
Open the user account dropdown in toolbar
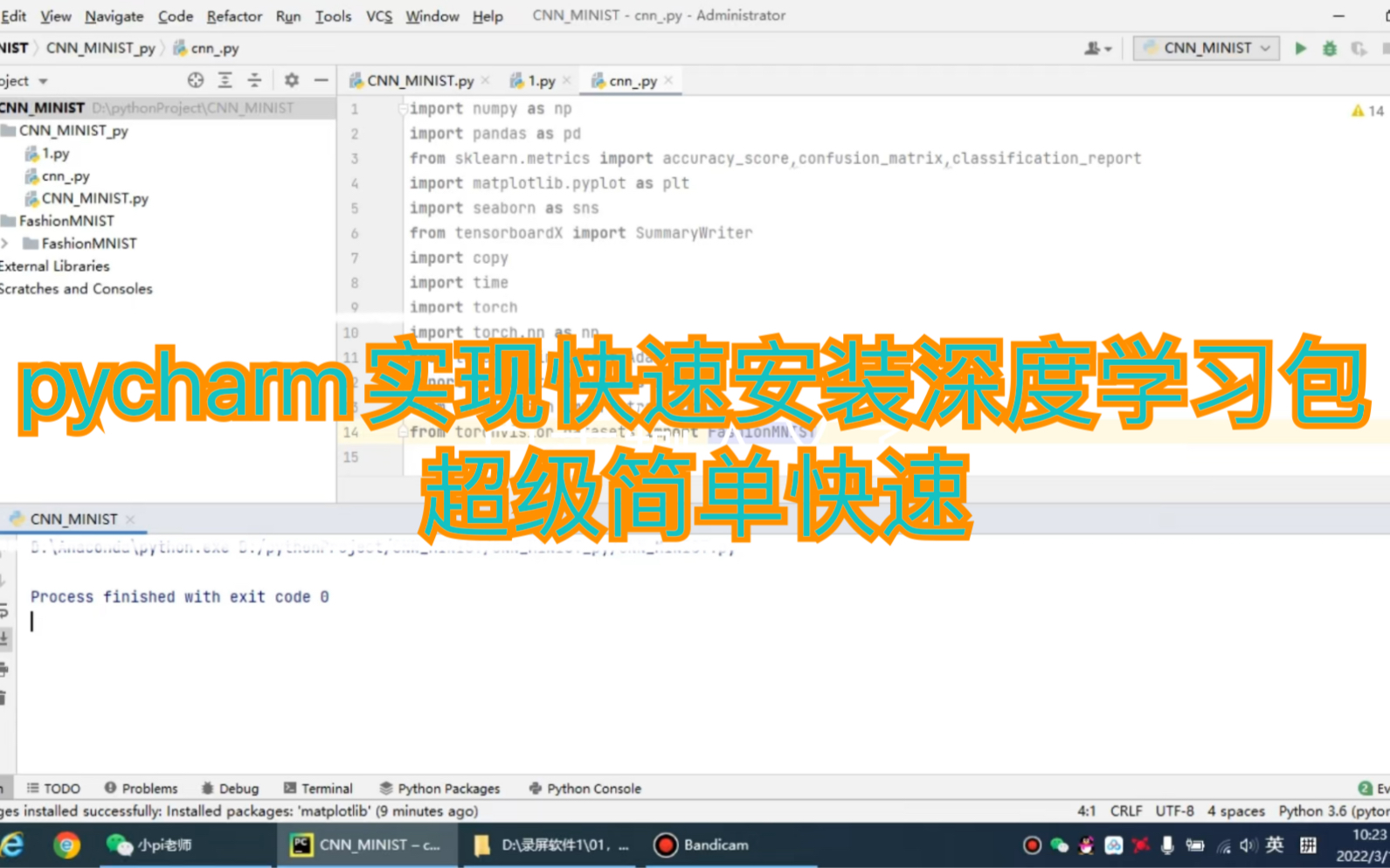pos(1097,49)
